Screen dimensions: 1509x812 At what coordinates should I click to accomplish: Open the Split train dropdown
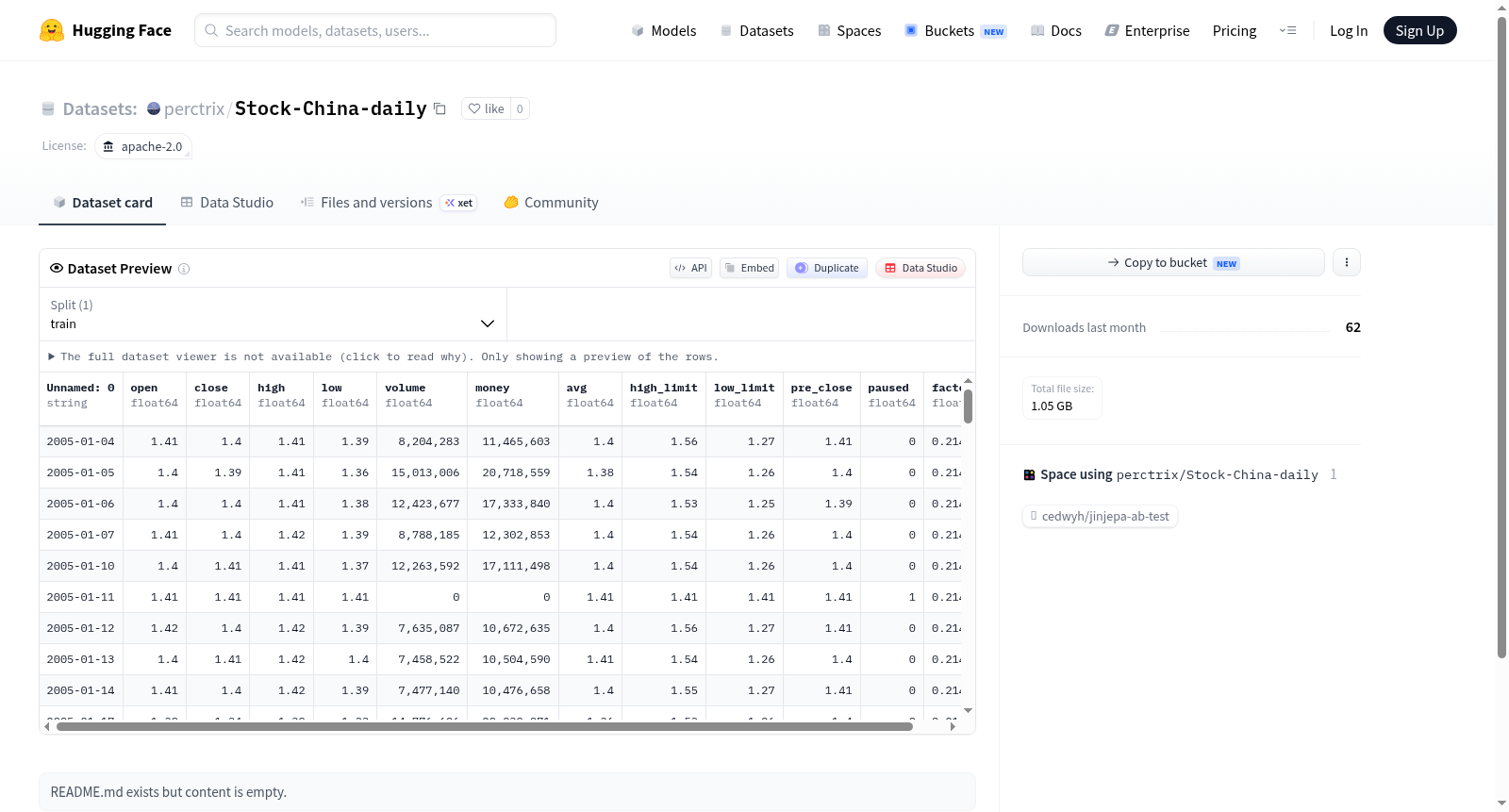pyautogui.click(x=273, y=314)
